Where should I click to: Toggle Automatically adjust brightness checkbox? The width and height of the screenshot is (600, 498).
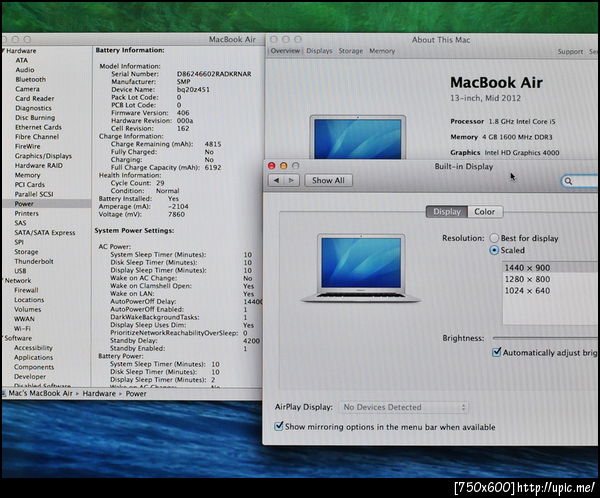pyautogui.click(x=496, y=352)
